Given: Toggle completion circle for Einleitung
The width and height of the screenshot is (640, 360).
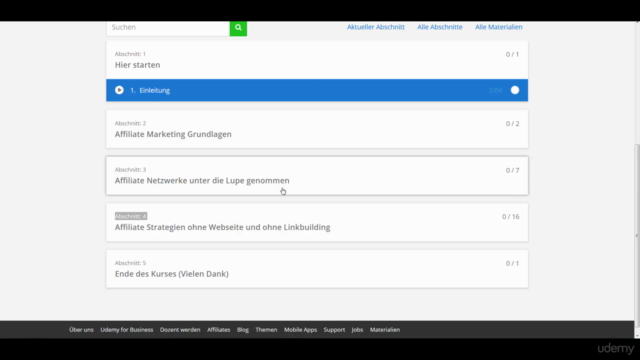Looking at the screenshot, I should pyautogui.click(x=515, y=90).
